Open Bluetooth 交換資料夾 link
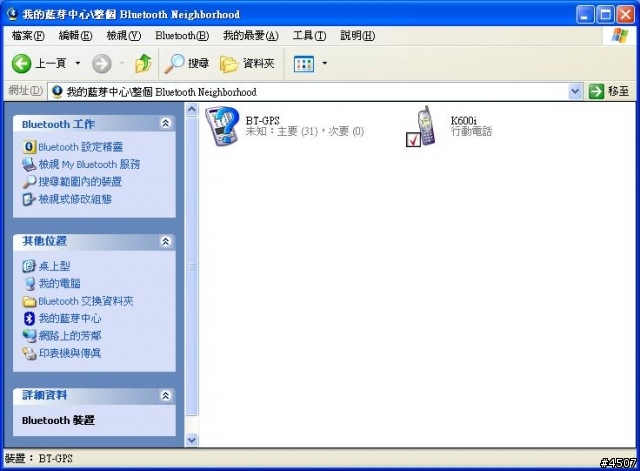The width and height of the screenshot is (640, 471). tap(86, 301)
